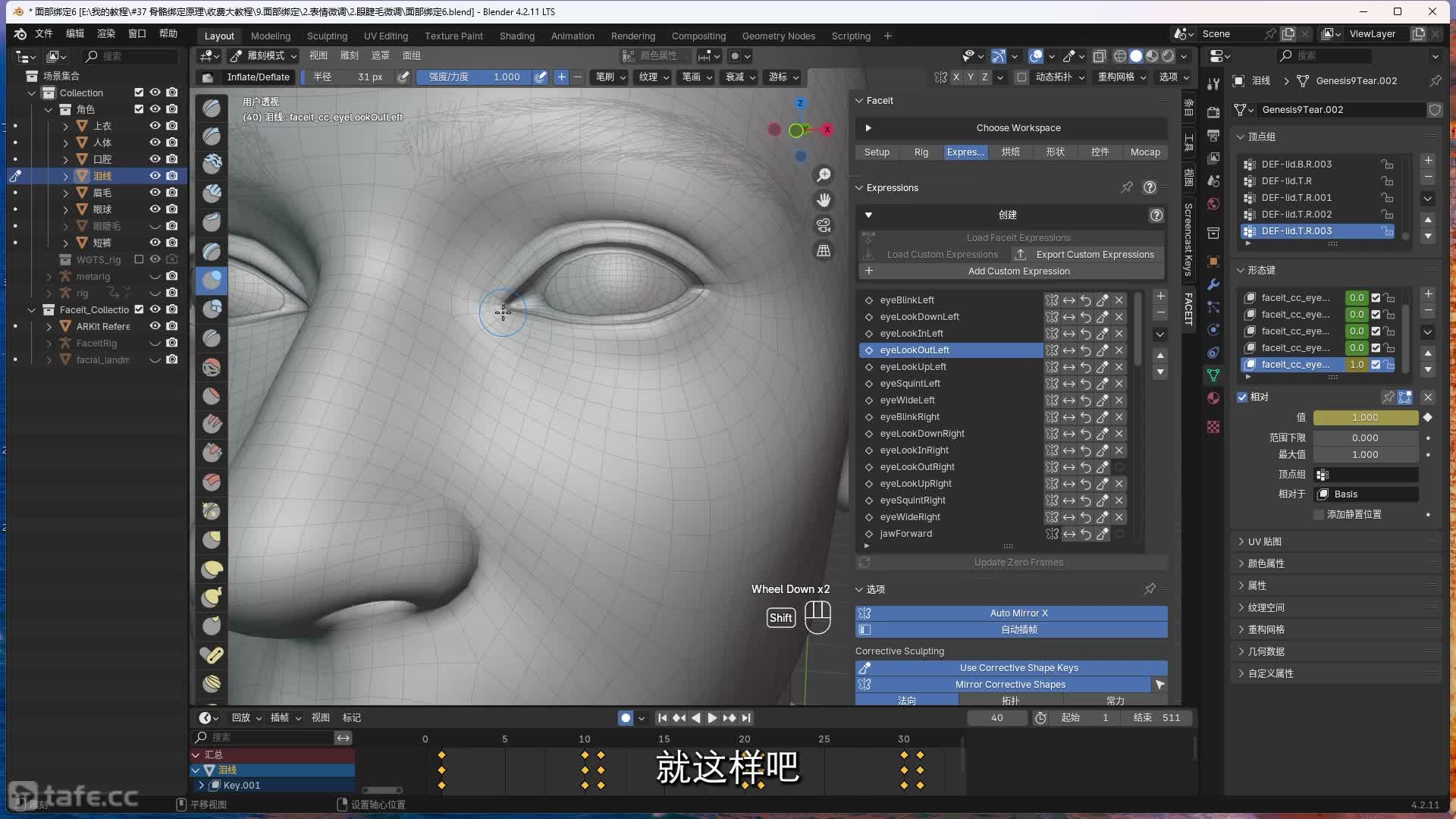Open the Faceit Mocap tab

1145,152
